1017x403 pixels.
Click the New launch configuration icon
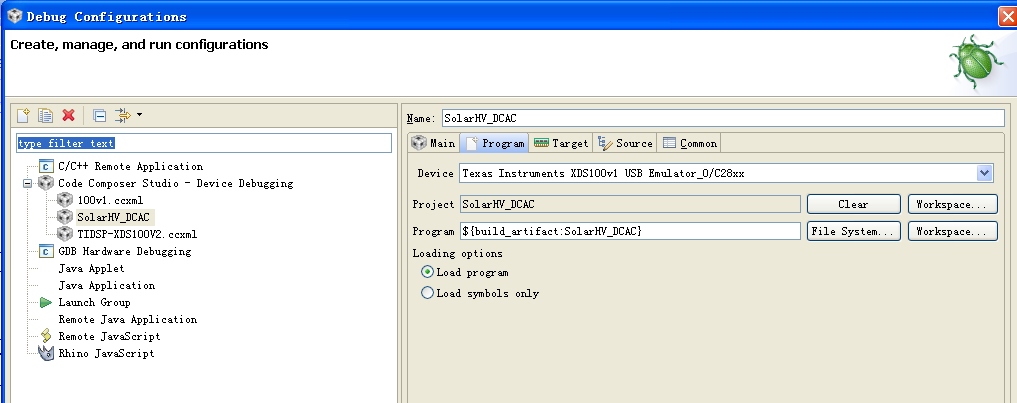[23, 116]
